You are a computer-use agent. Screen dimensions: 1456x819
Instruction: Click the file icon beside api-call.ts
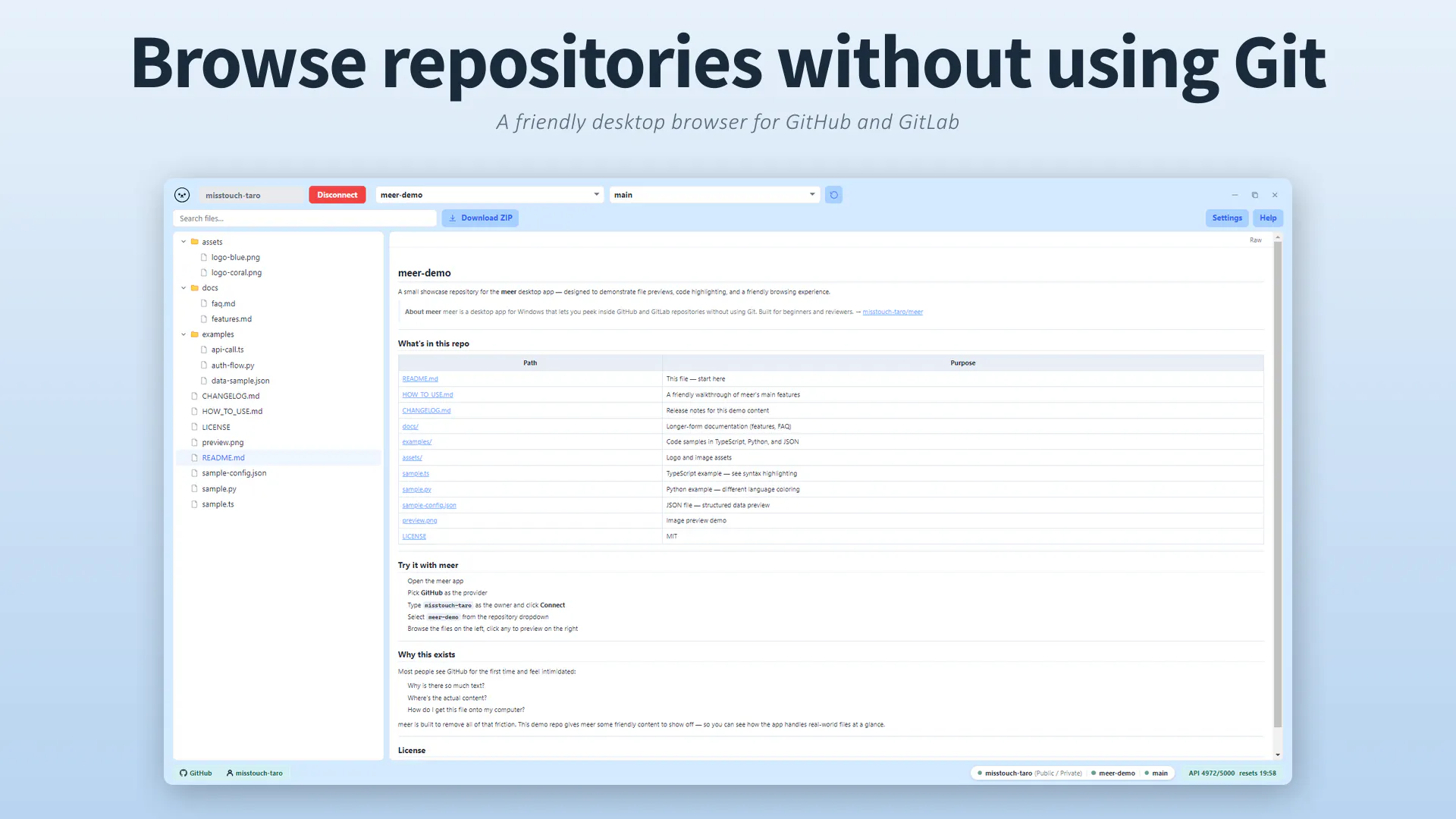click(204, 350)
